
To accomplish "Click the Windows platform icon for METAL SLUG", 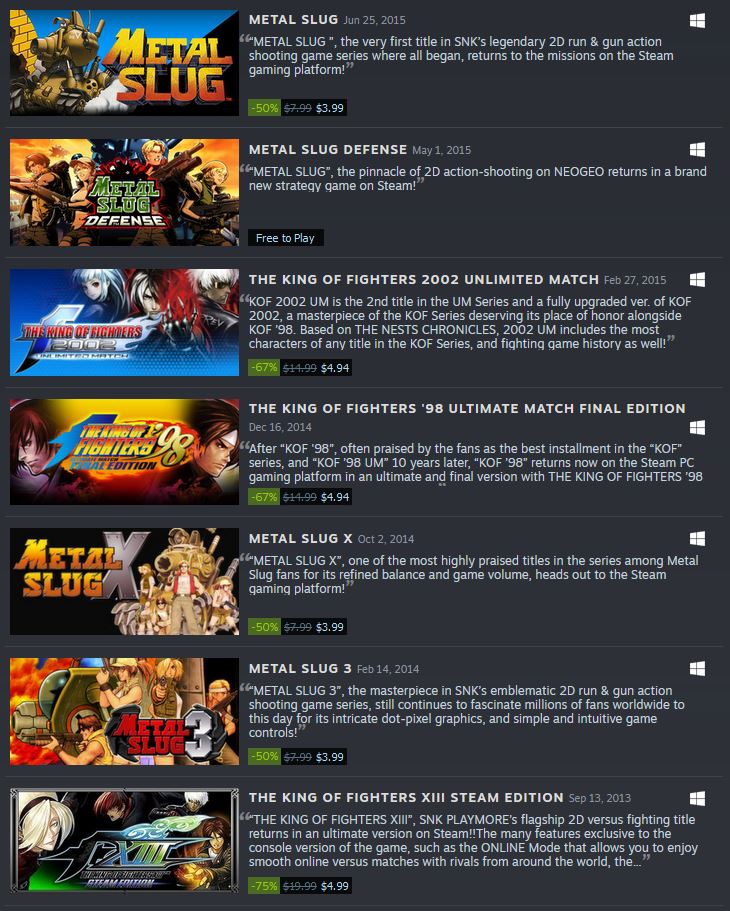I will [697, 21].
